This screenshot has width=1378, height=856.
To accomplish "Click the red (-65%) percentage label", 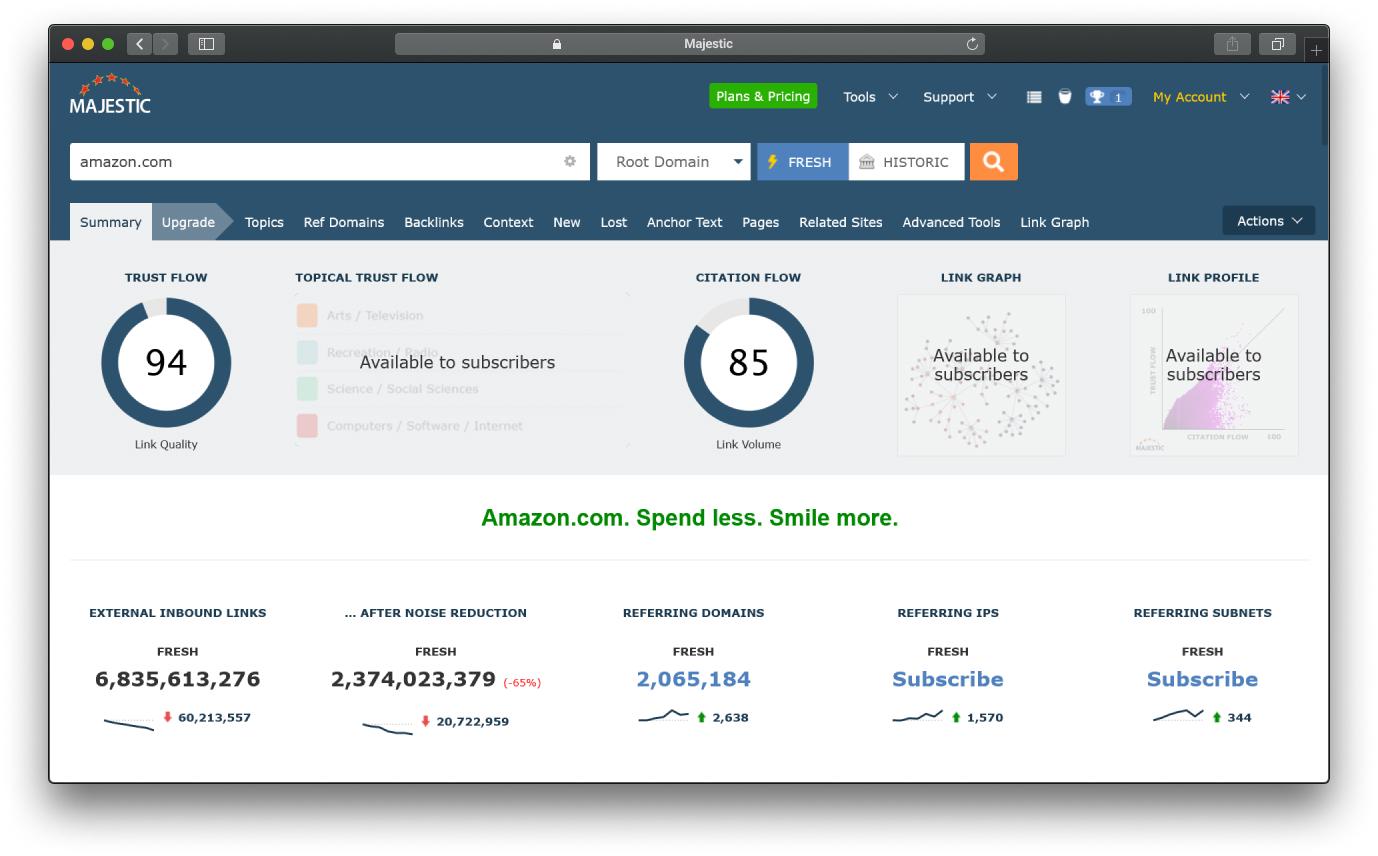I will coord(522,683).
